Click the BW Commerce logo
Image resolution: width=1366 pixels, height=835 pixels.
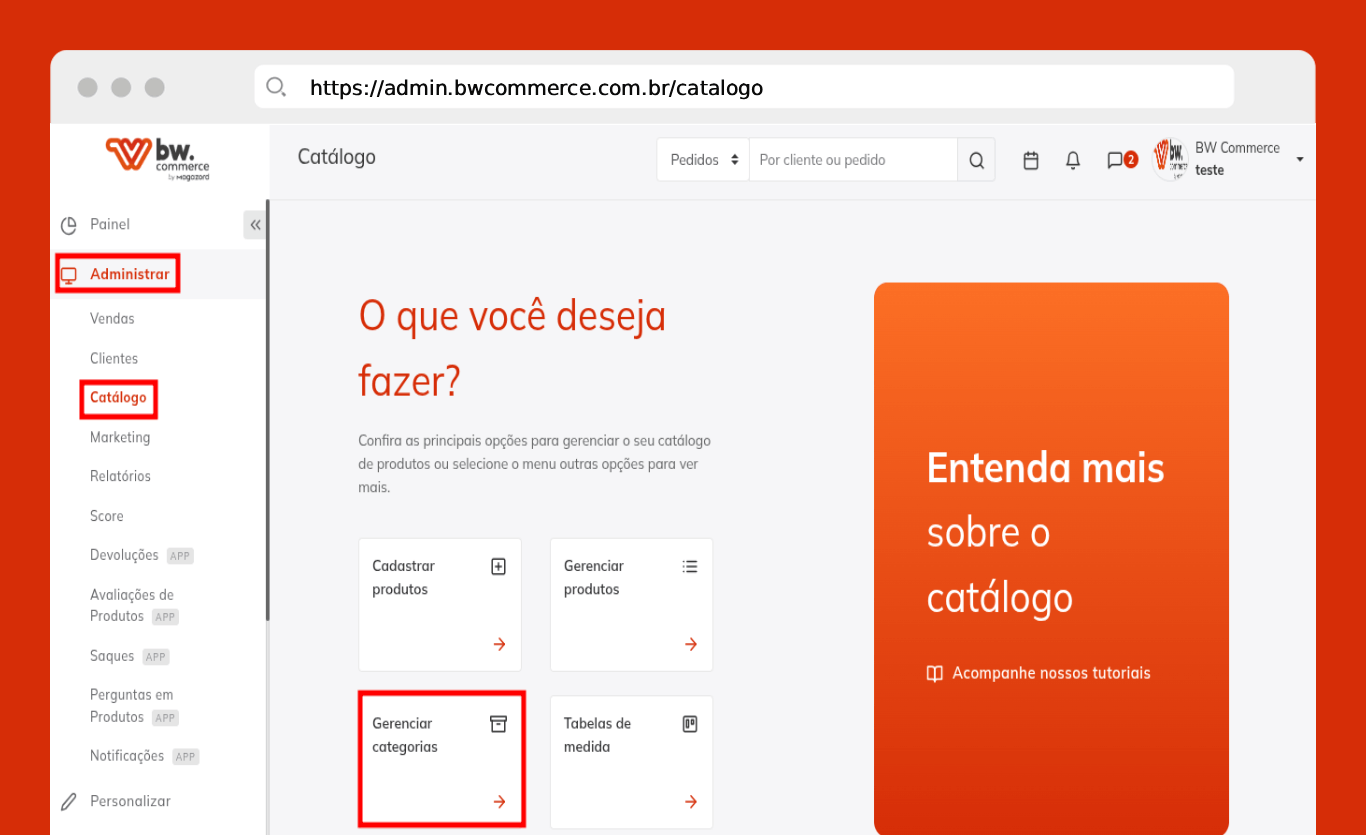click(158, 159)
